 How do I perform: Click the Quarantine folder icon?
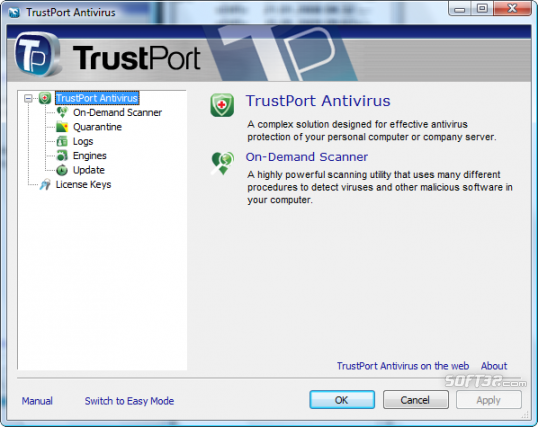(62, 127)
